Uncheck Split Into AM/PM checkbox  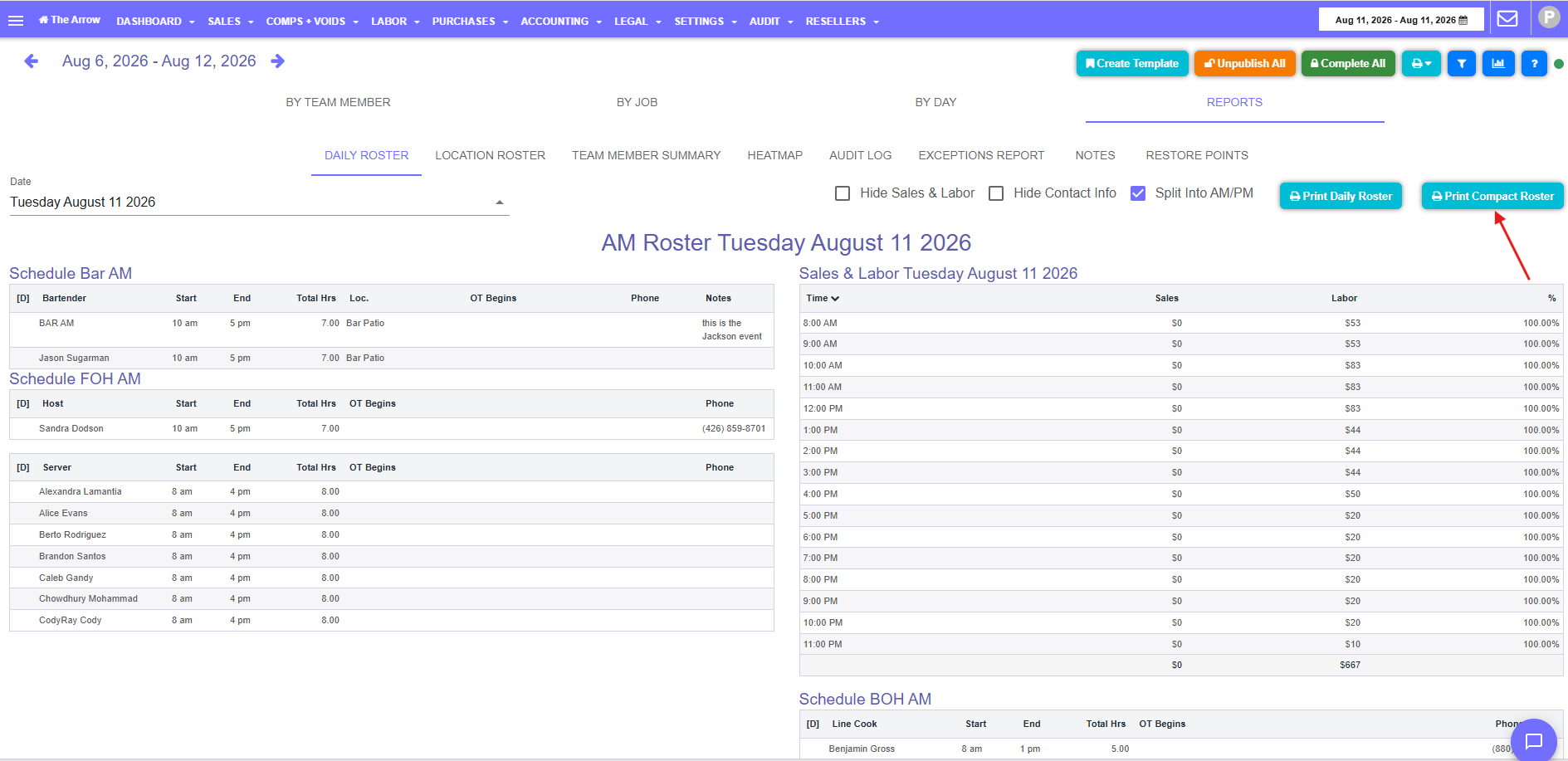coord(1138,193)
